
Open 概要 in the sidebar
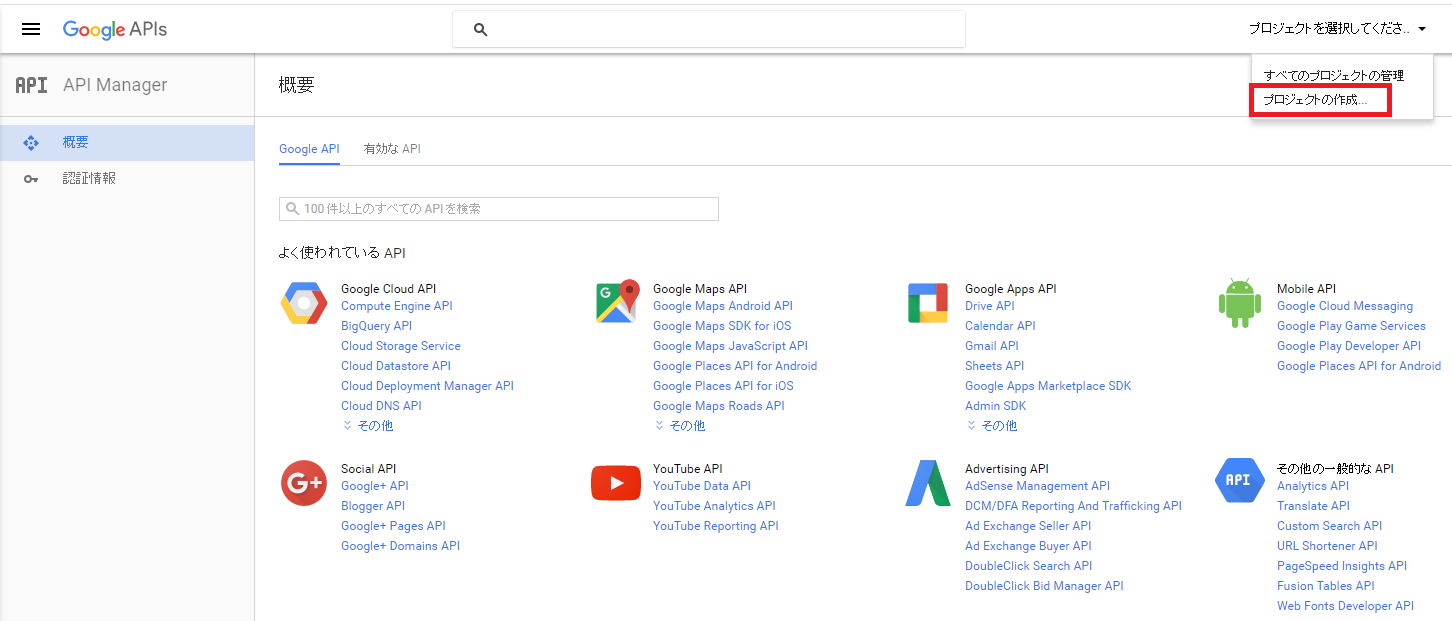point(127,143)
